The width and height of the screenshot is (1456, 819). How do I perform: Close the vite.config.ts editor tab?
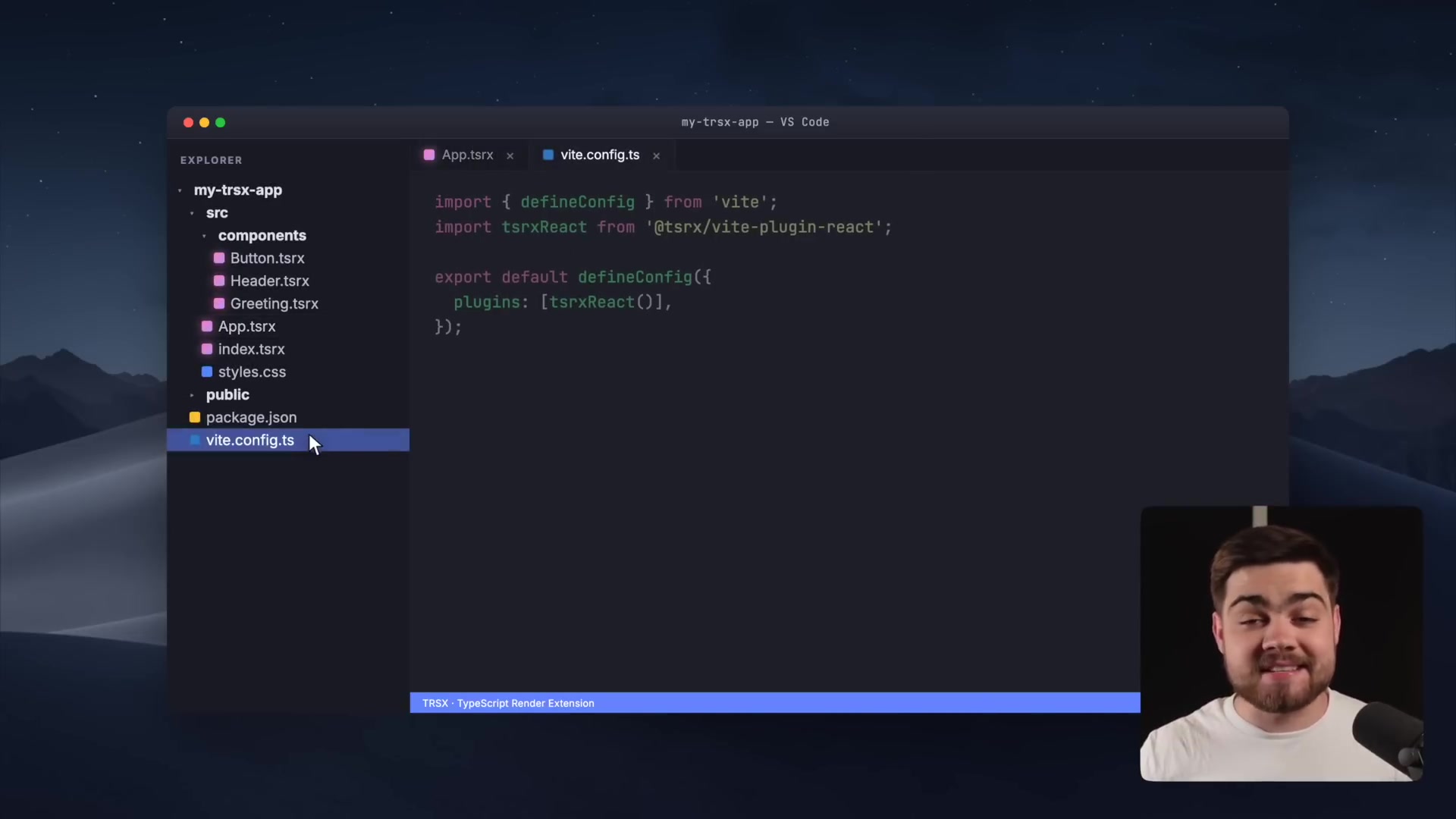click(657, 155)
